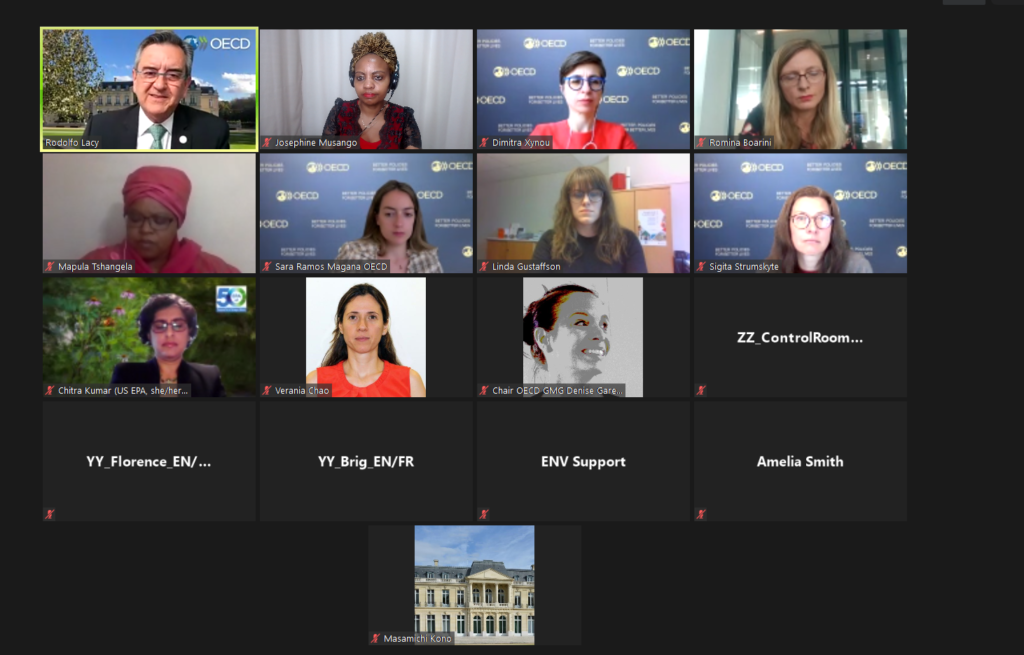Click muted mic icon beside Josephine Musango

click(x=266, y=142)
